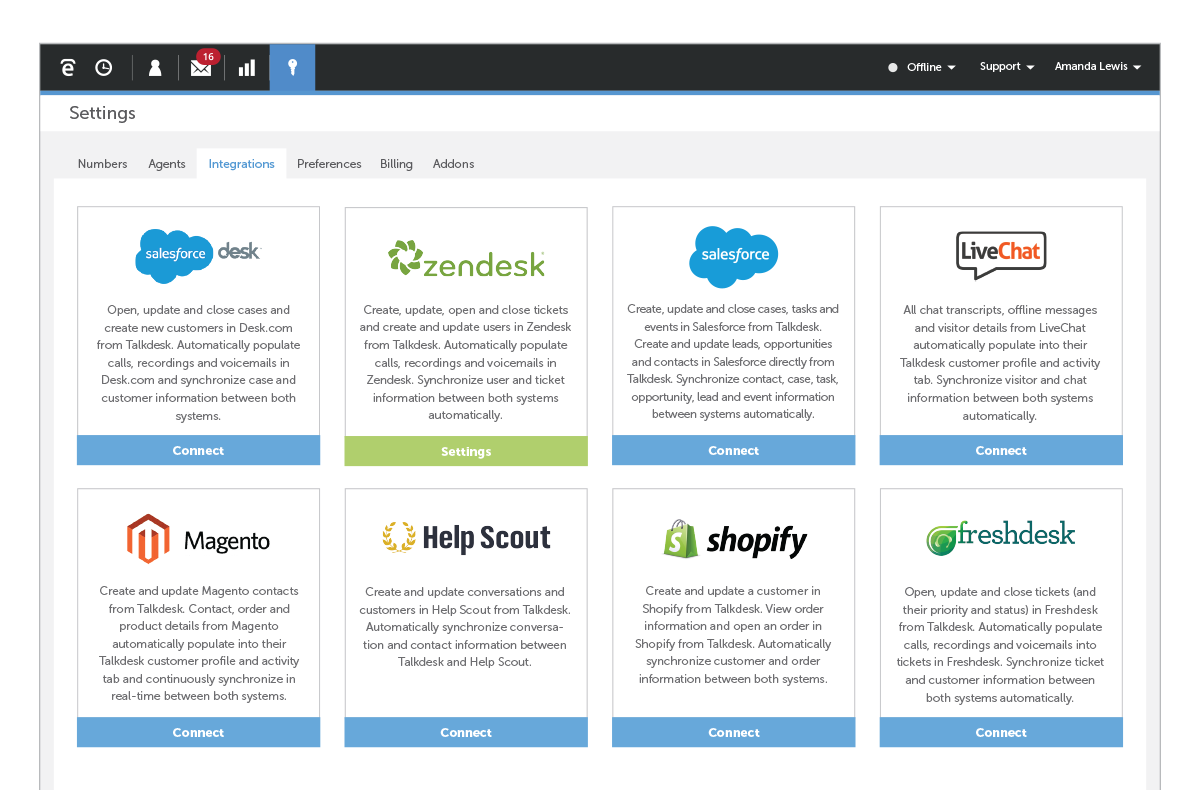Image resolution: width=1200 pixels, height=790 pixels.
Task: Switch to the Agents tab
Action: [x=167, y=164]
